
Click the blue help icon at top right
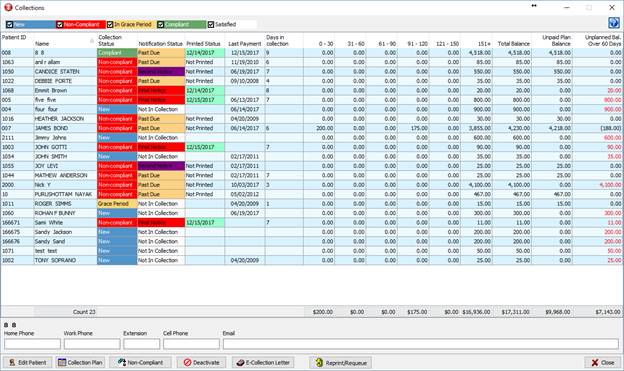(x=613, y=23)
